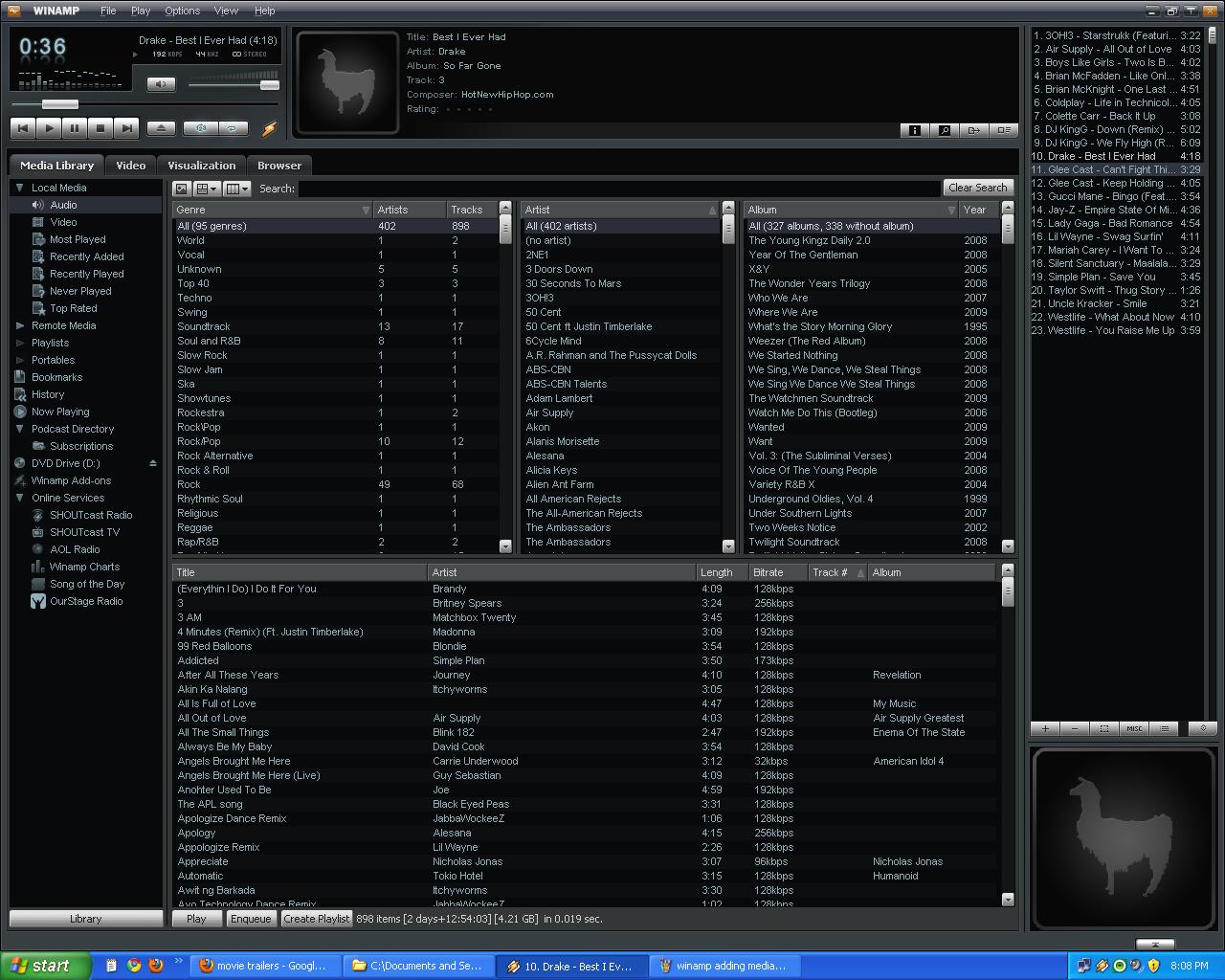Pause the current song
Image resolution: width=1225 pixels, height=980 pixels.
tap(75, 127)
